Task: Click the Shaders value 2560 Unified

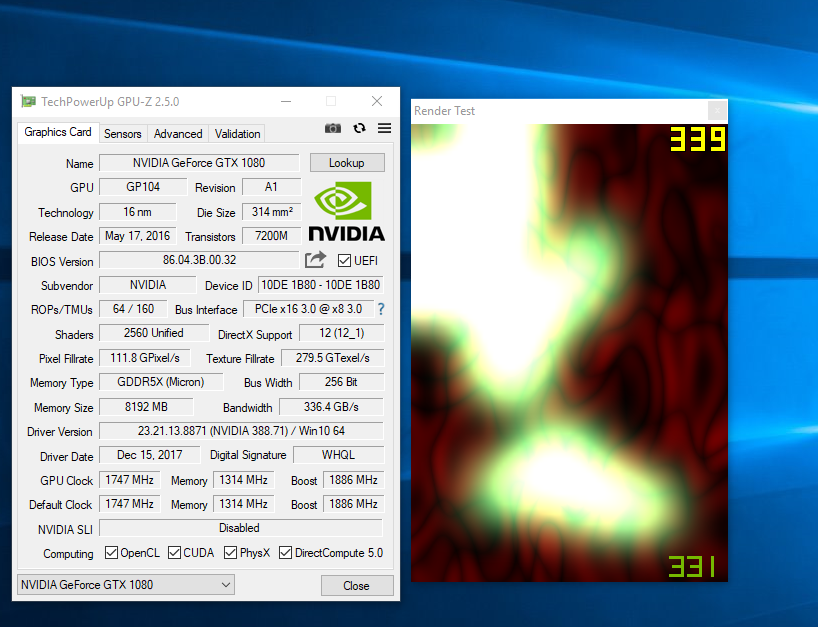Action: [154, 333]
